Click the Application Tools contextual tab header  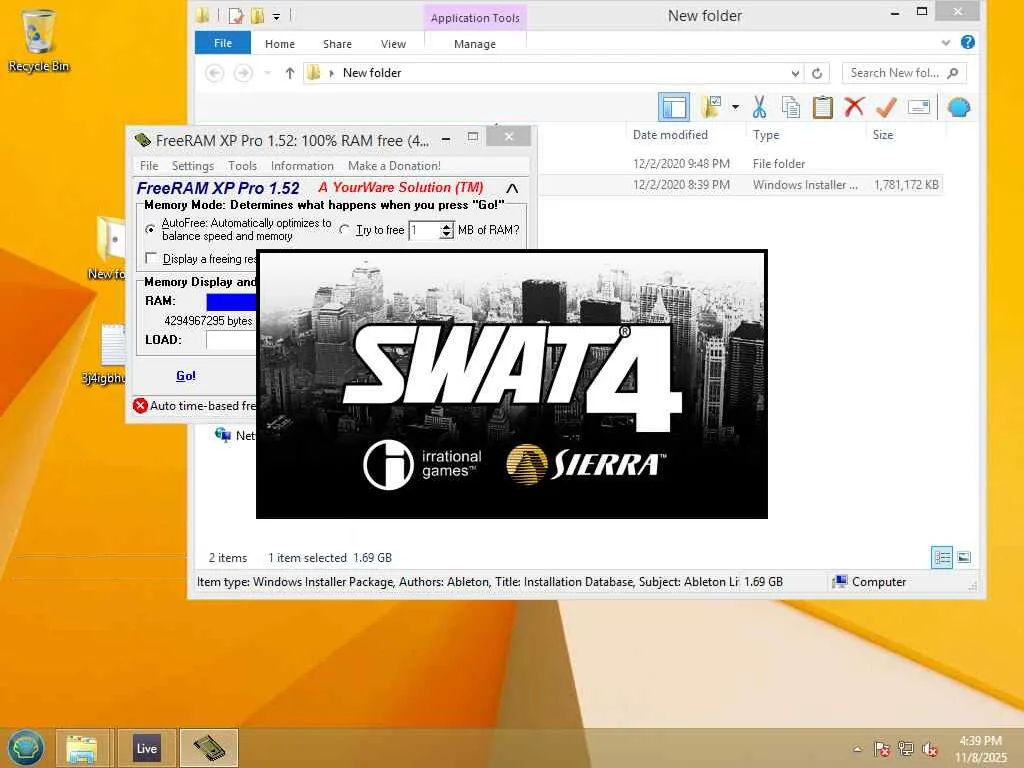(475, 18)
